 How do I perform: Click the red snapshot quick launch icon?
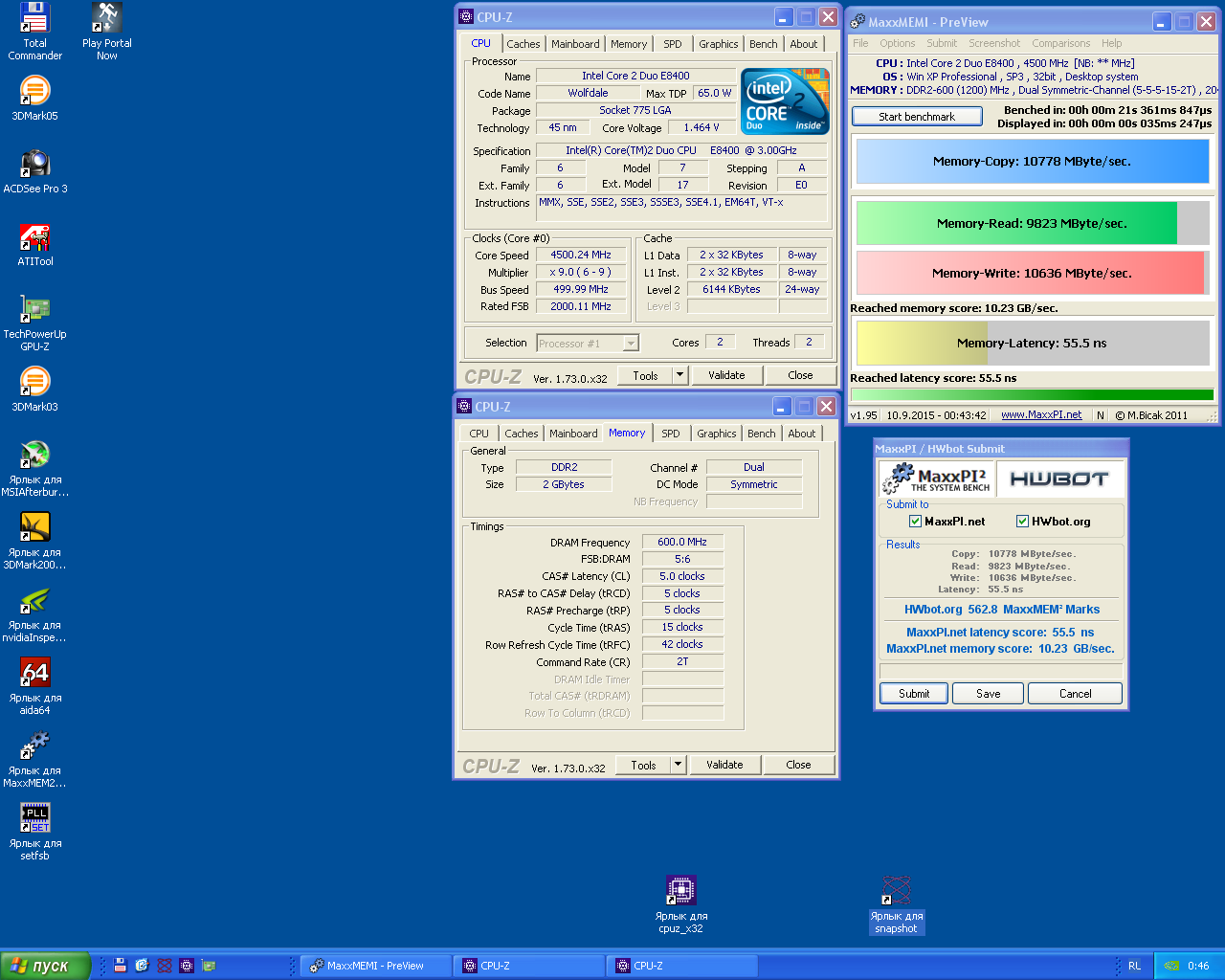pos(165,966)
